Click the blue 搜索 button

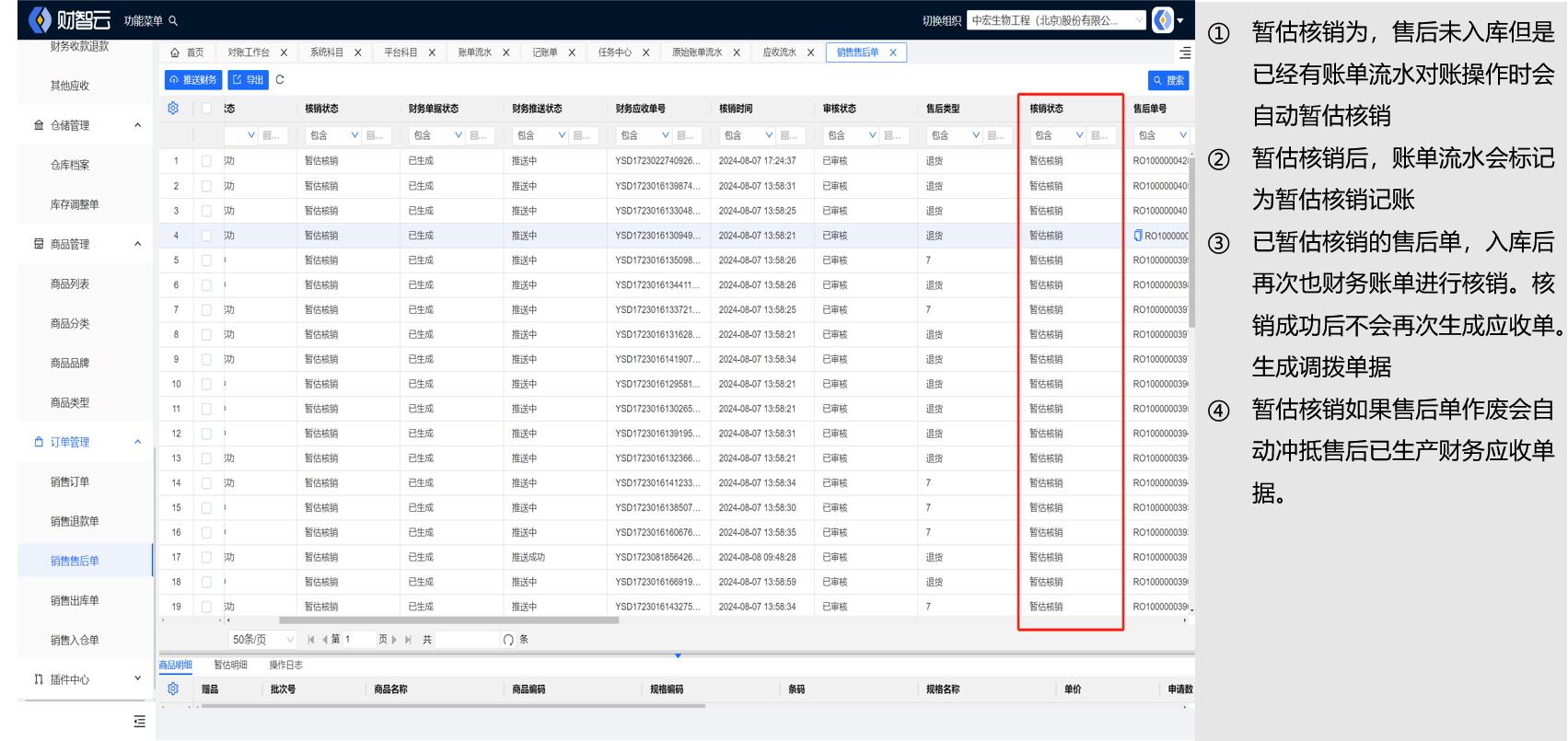1168,81
